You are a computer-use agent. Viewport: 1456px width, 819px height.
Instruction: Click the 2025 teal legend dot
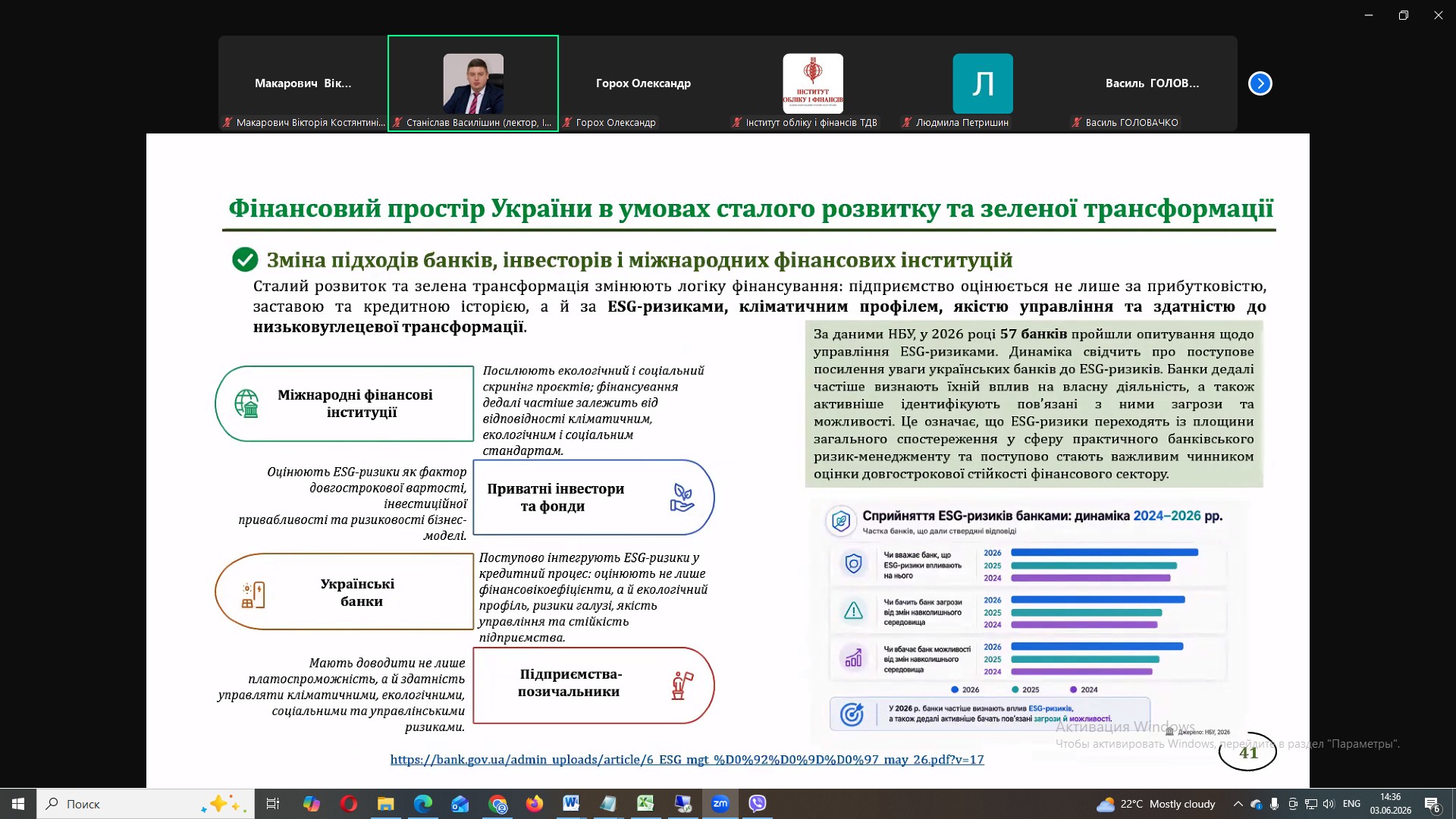[x=1015, y=689]
